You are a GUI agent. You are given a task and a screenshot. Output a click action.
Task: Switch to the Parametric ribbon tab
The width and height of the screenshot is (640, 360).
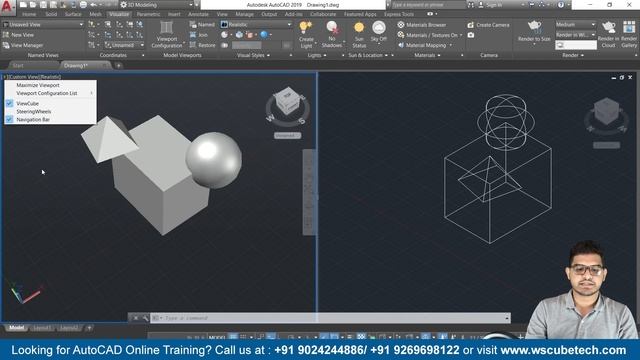coord(148,14)
